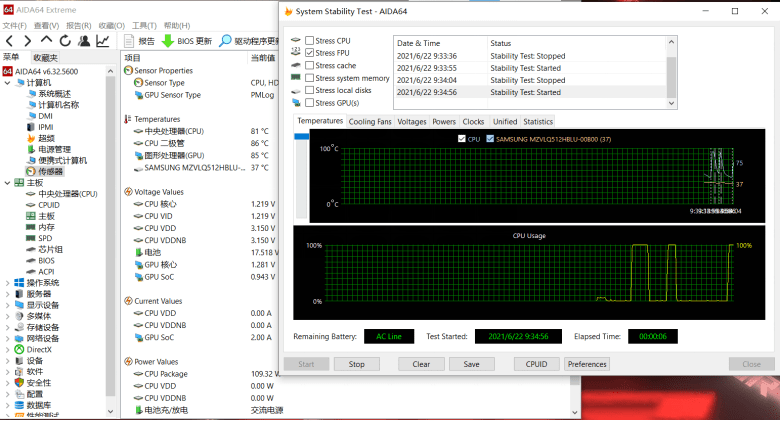Viewport: 780px width, 421px height.
Task: Click the Forward arrow in AIDA64 toolbar
Action: pos(28,41)
